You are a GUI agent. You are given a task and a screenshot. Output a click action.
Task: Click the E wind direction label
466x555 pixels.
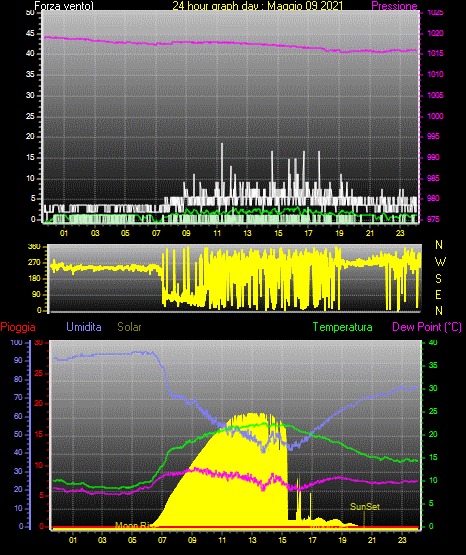click(438, 294)
